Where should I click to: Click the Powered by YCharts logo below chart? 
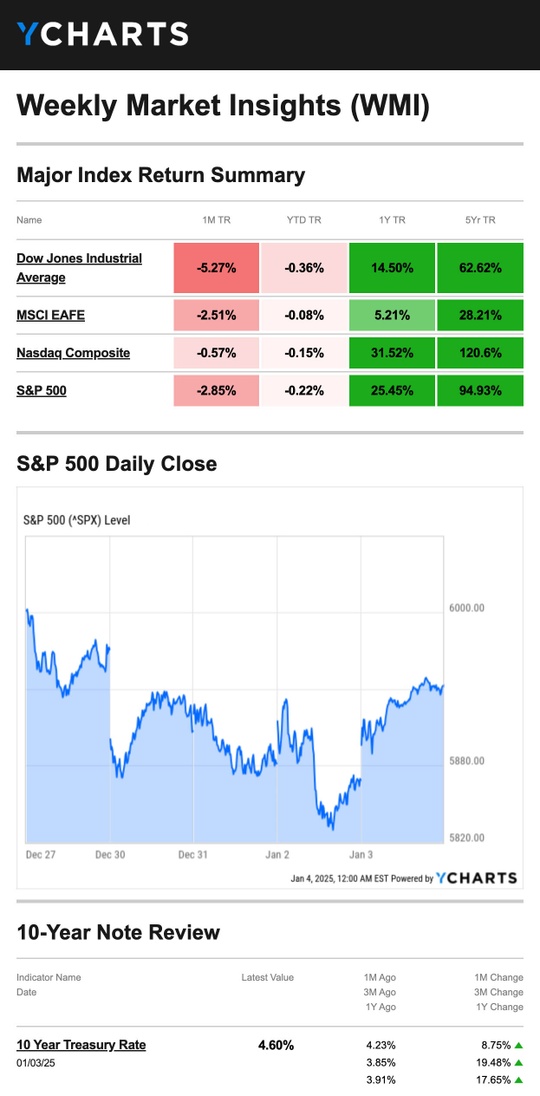pos(476,878)
